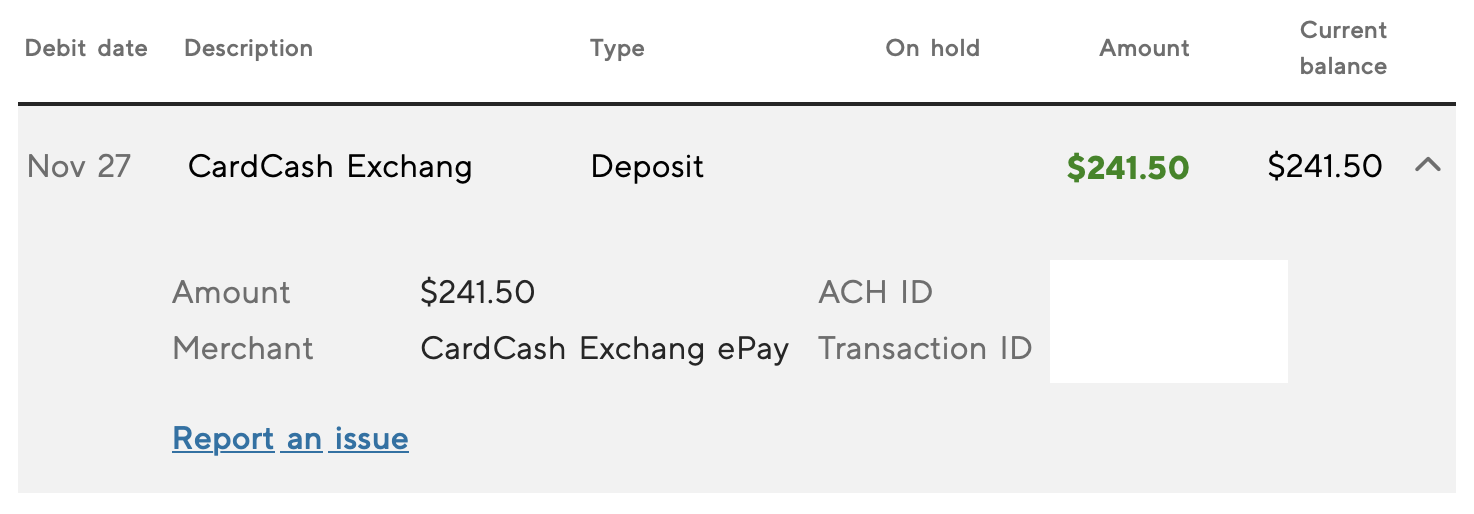
Task: Sort by the Description column header
Action: tap(249, 48)
